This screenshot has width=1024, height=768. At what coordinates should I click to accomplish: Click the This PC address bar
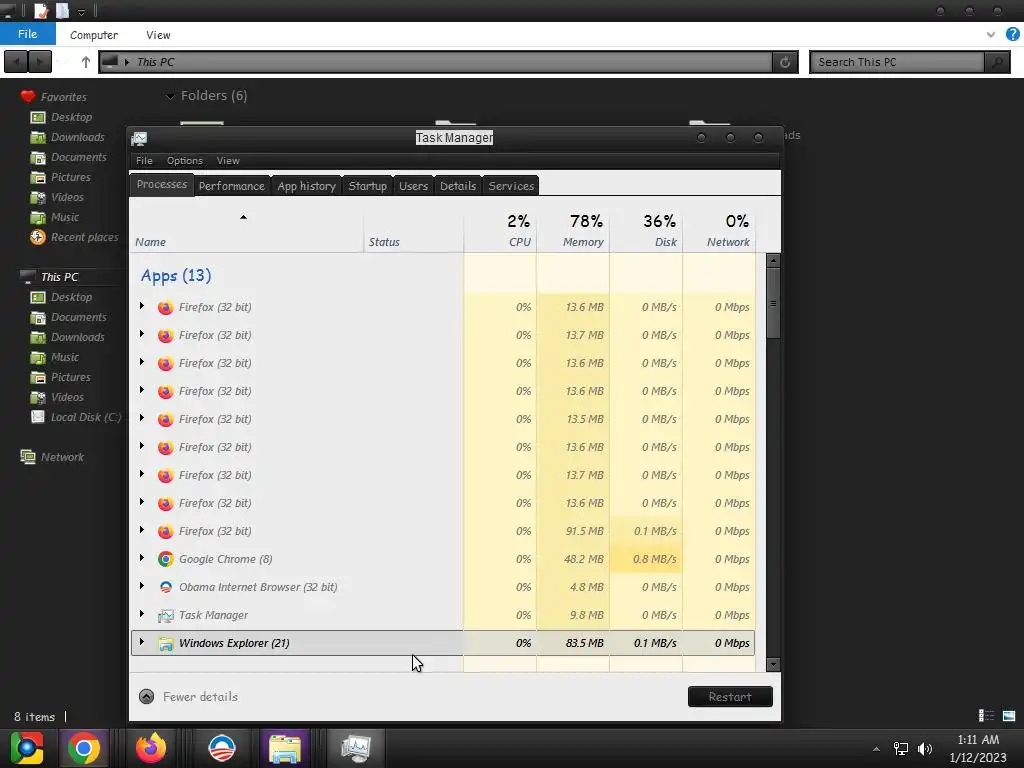pos(436,62)
